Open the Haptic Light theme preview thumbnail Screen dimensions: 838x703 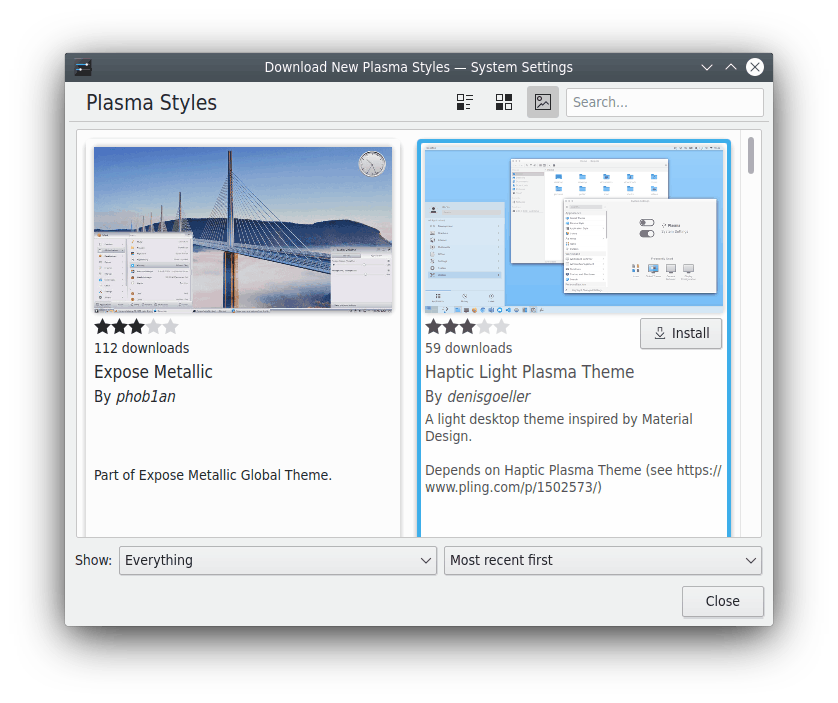coord(573,229)
